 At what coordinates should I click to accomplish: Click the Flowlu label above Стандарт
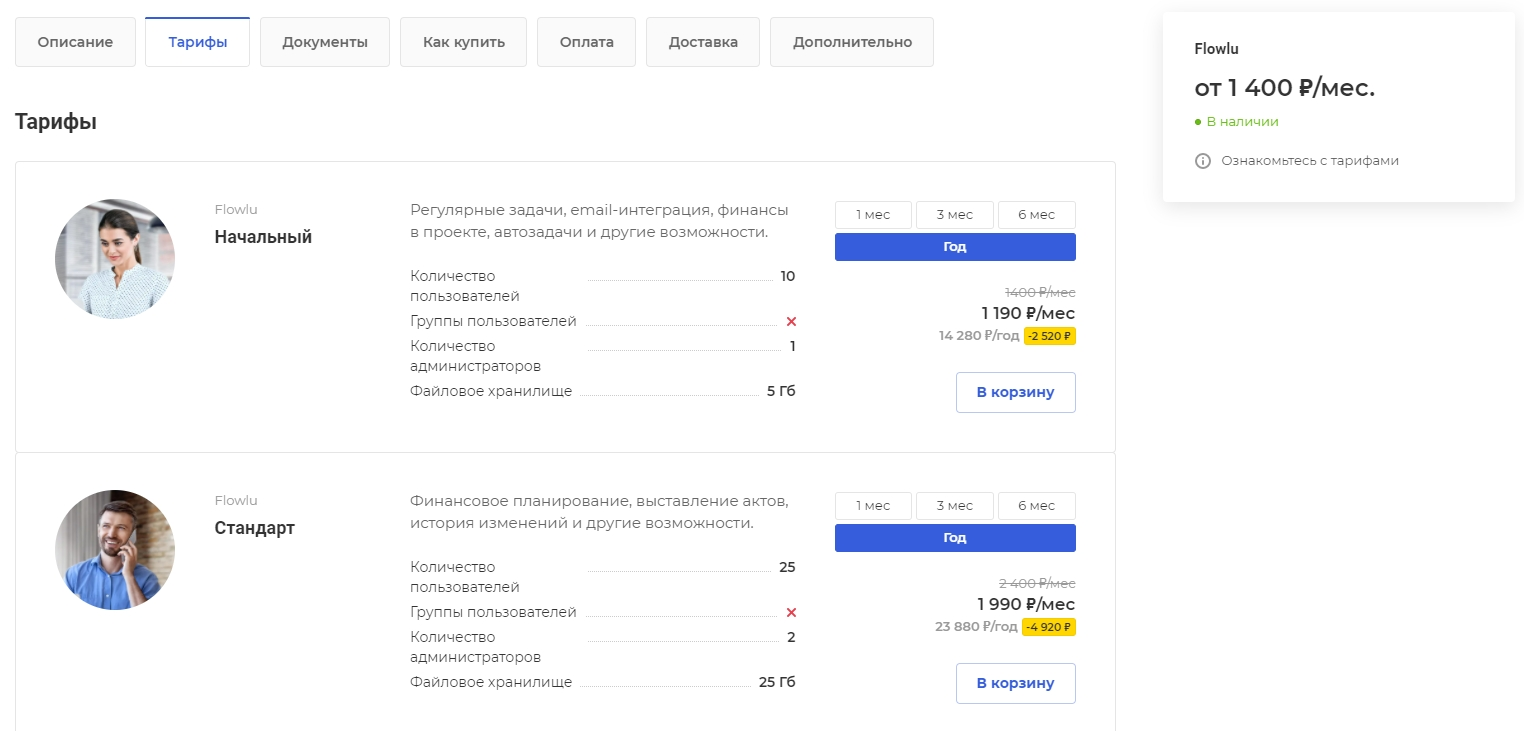[236, 501]
